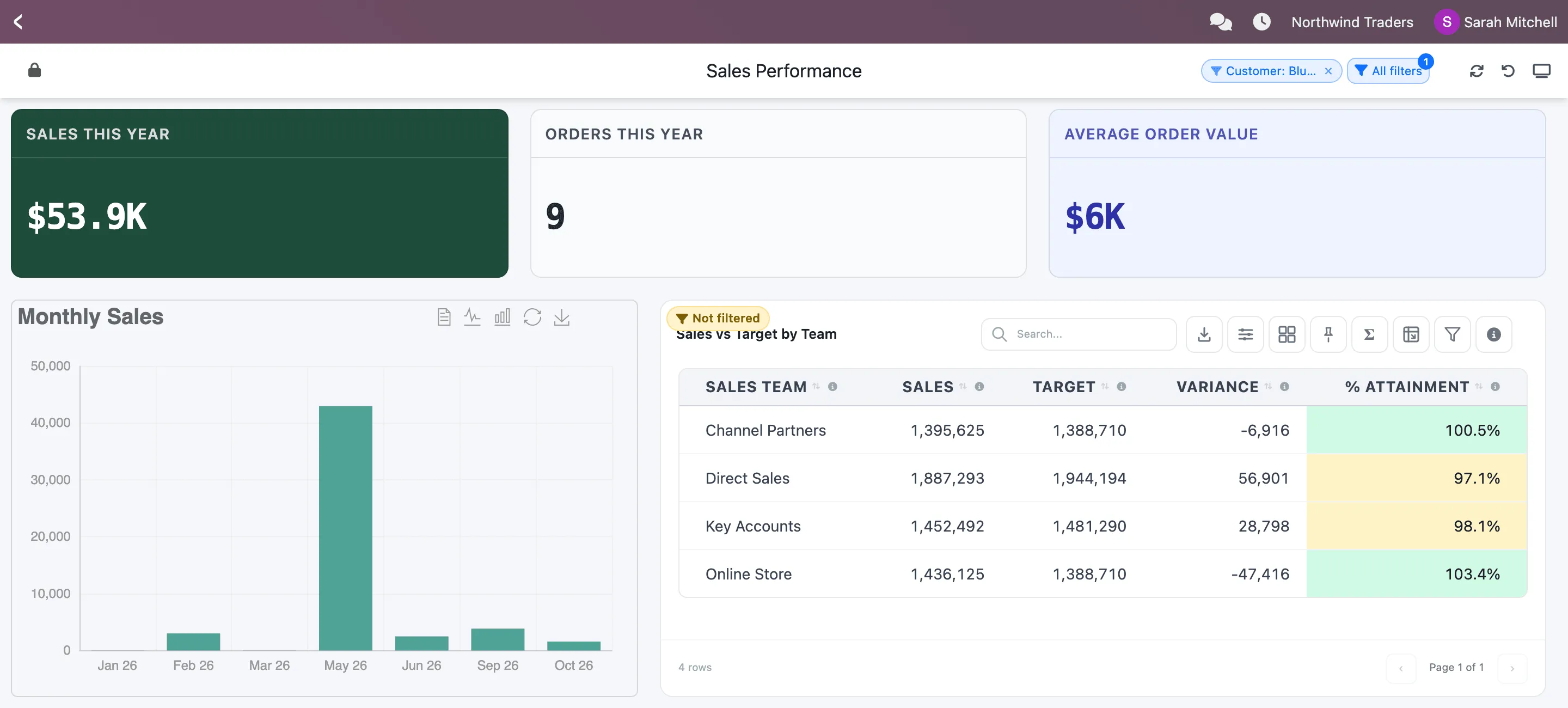1568x708 pixels.
Task: Click the undo reset arrow icon
Action: pos(1508,71)
